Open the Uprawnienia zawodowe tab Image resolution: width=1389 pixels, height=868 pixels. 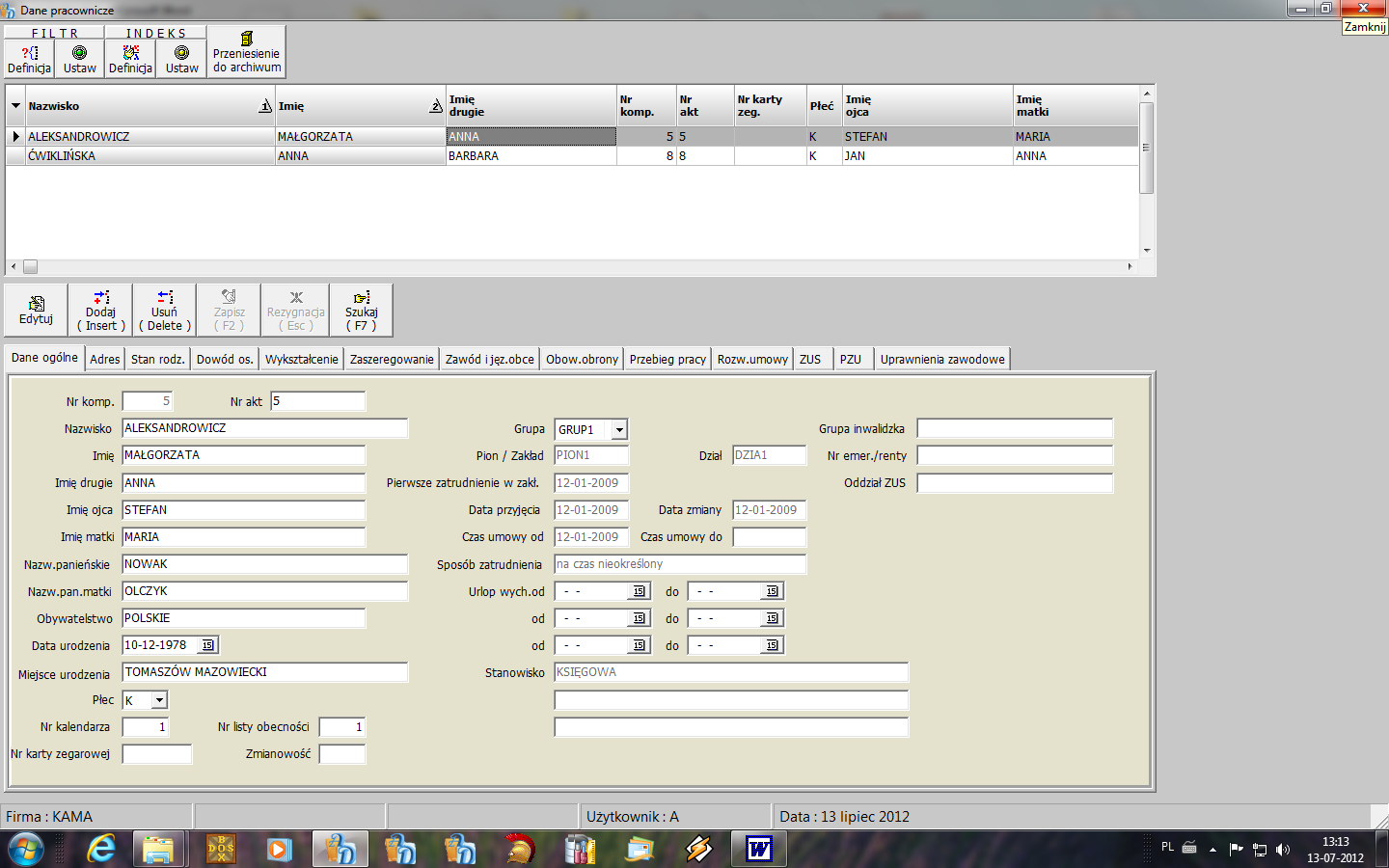[x=942, y=359]
